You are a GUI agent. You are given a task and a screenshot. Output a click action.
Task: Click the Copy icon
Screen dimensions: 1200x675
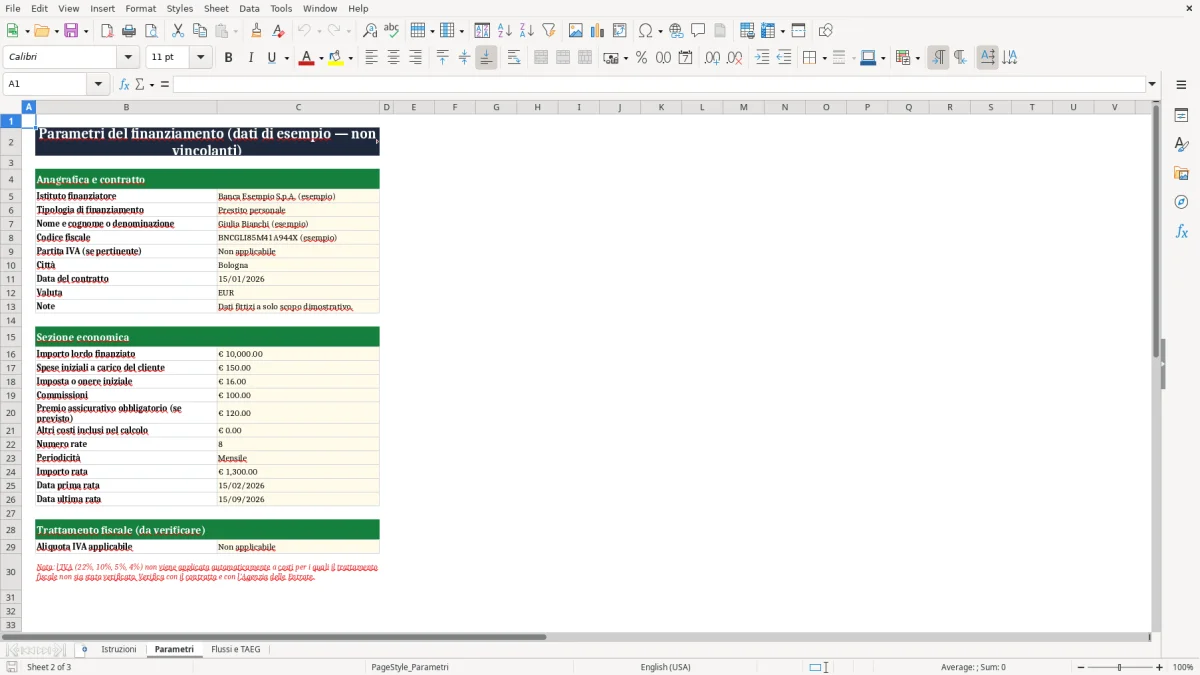tap(200, 31)
